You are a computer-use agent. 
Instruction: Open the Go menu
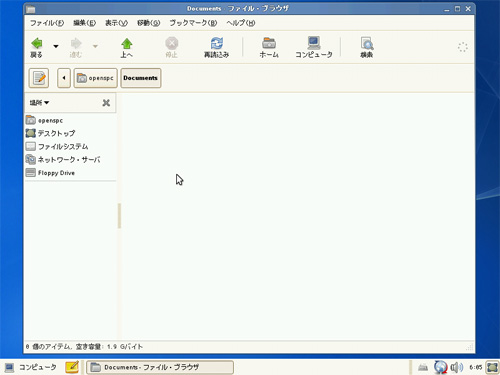(149, 23)
